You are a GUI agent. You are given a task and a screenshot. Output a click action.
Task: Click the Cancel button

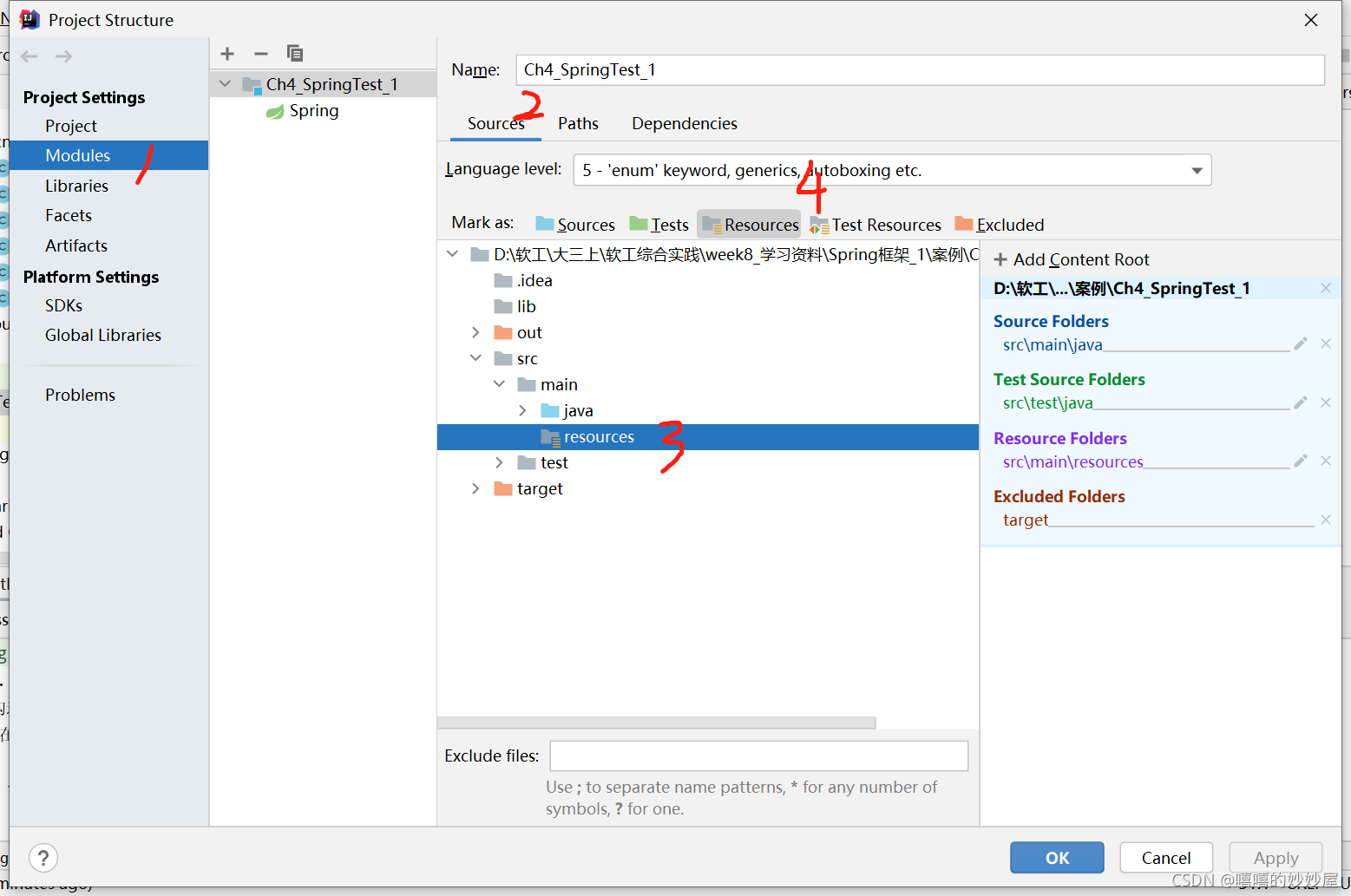[1166, 858]
